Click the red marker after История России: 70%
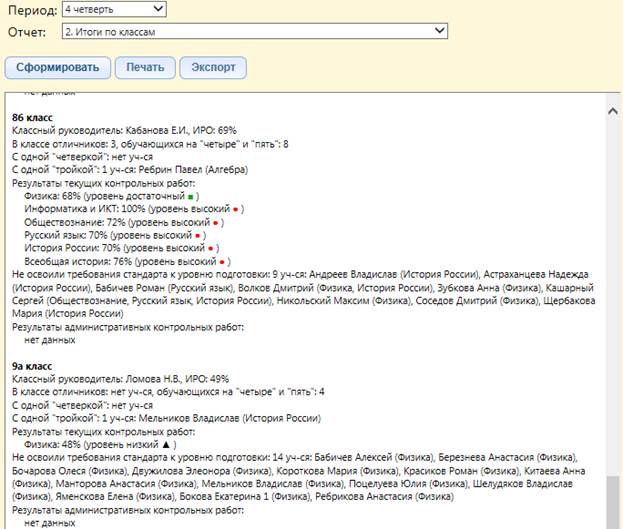 [211, 249]
